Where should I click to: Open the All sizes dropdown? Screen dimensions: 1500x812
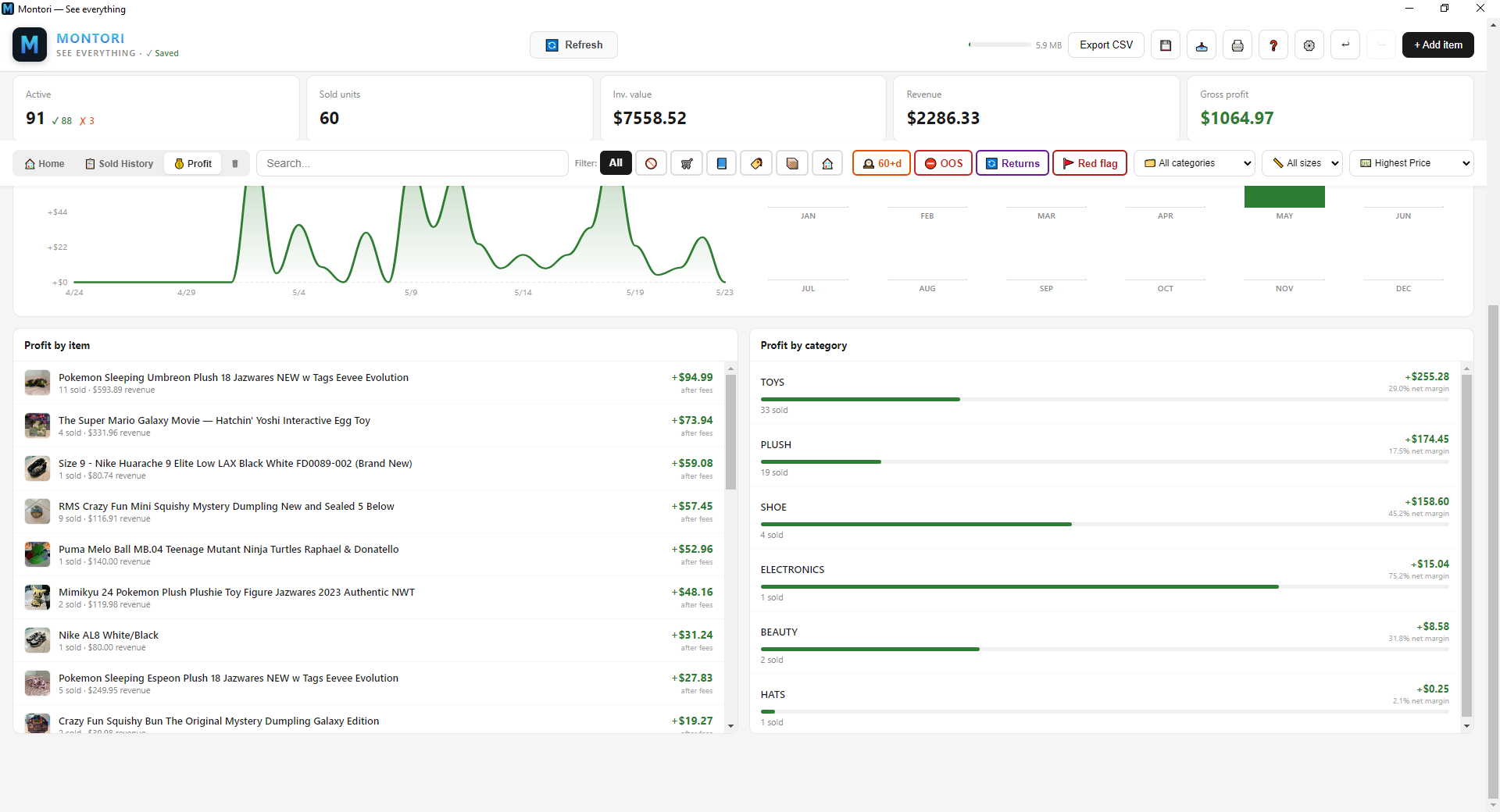[1302, 163]
